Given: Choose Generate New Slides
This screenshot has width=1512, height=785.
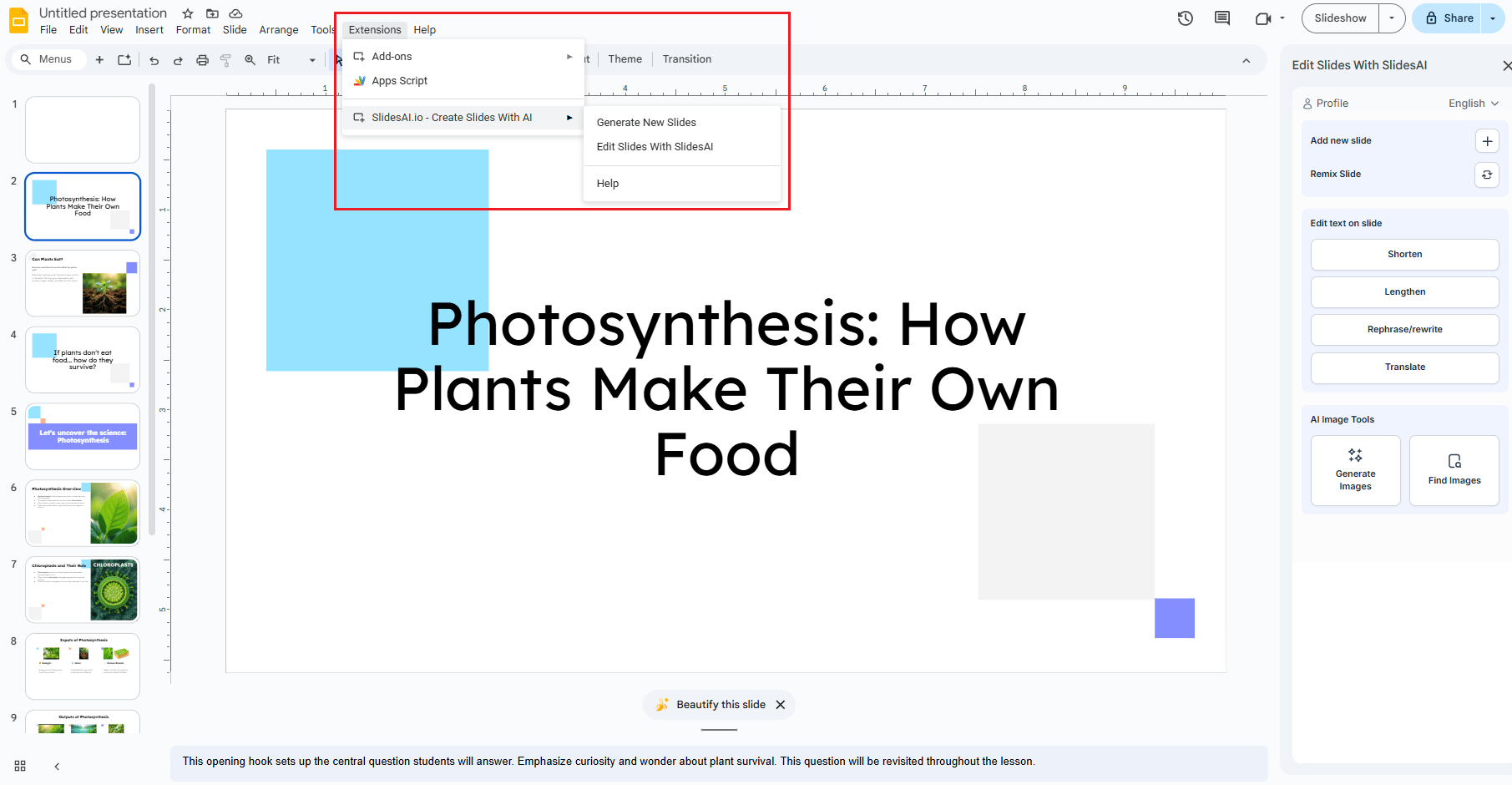Looking at the screenshot, I should (x=682, y=123).
